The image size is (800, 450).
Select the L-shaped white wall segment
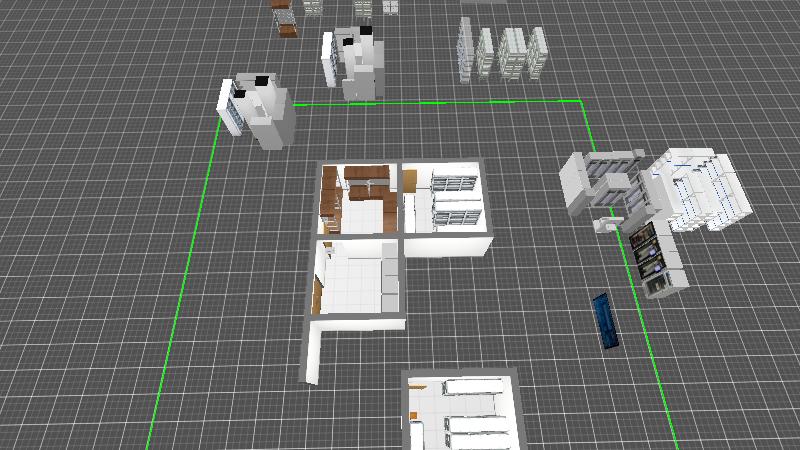coord(352,349)
